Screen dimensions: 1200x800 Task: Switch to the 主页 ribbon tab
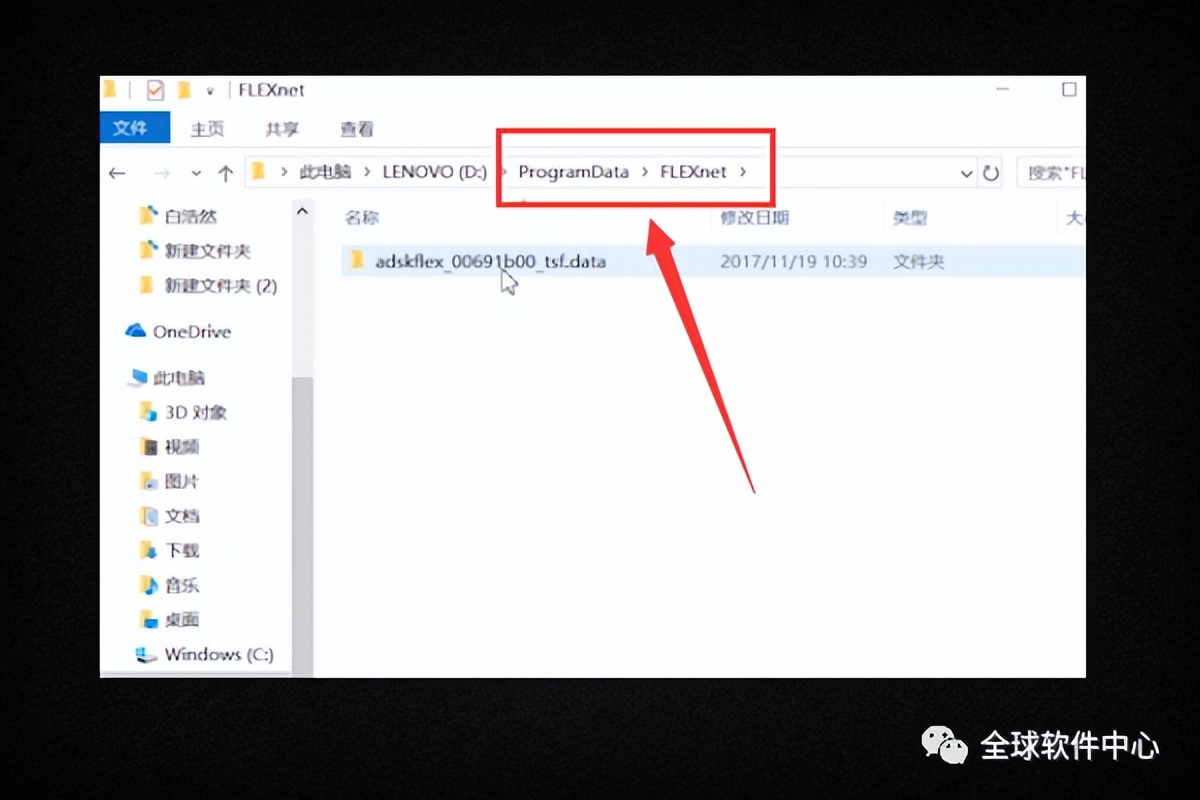point(207,129)
